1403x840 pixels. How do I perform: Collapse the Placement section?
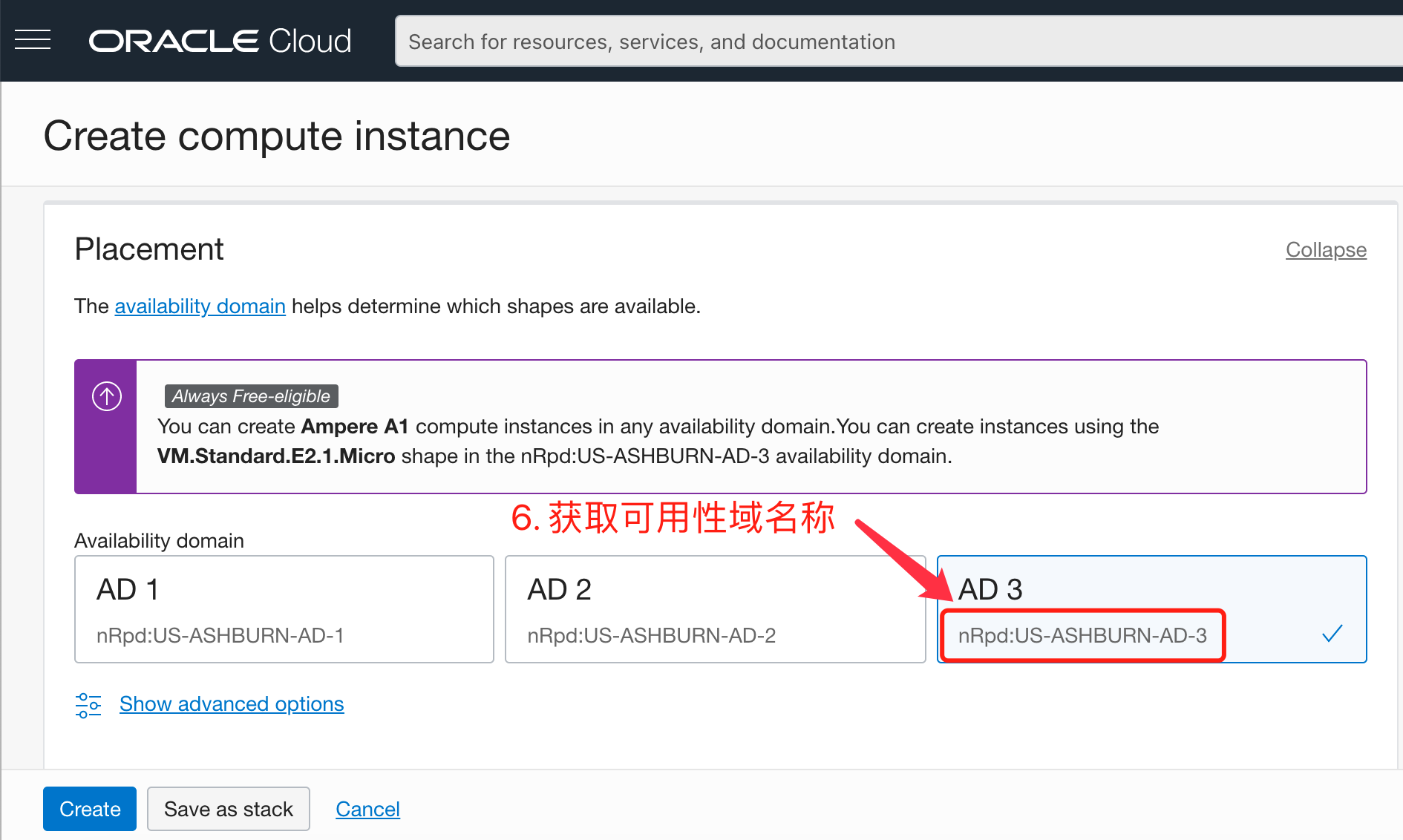coord(1326,250)
